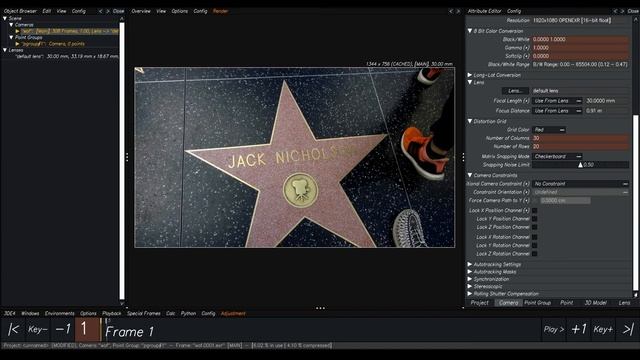Open the Matrix Snapping Mode Checkerboard dropdown
The width and height of the screenshot is (640, 360).
[x=557, y=156]
